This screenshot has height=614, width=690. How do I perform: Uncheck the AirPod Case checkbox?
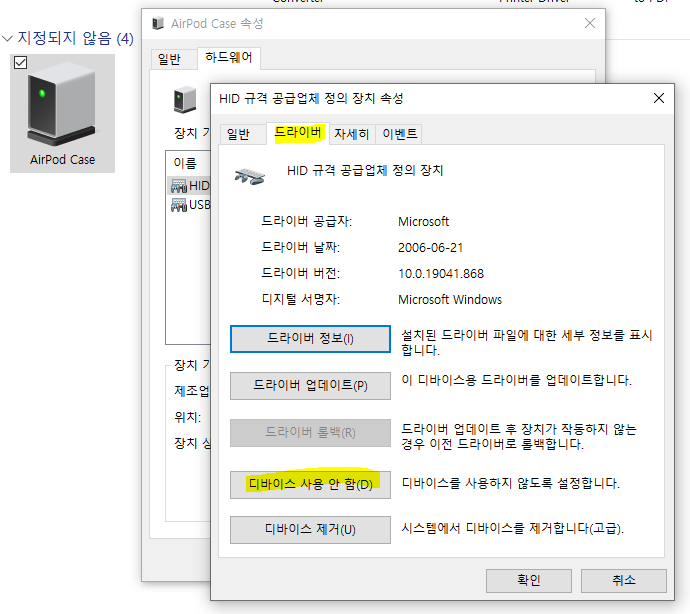(x=20, y=63)
